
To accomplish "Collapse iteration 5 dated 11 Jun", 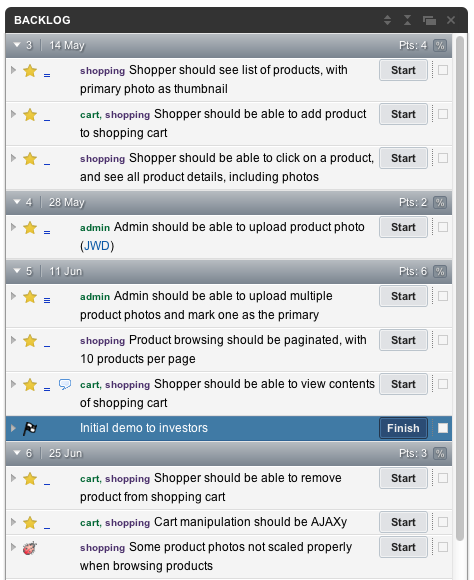I will click(x=17, y=271).
